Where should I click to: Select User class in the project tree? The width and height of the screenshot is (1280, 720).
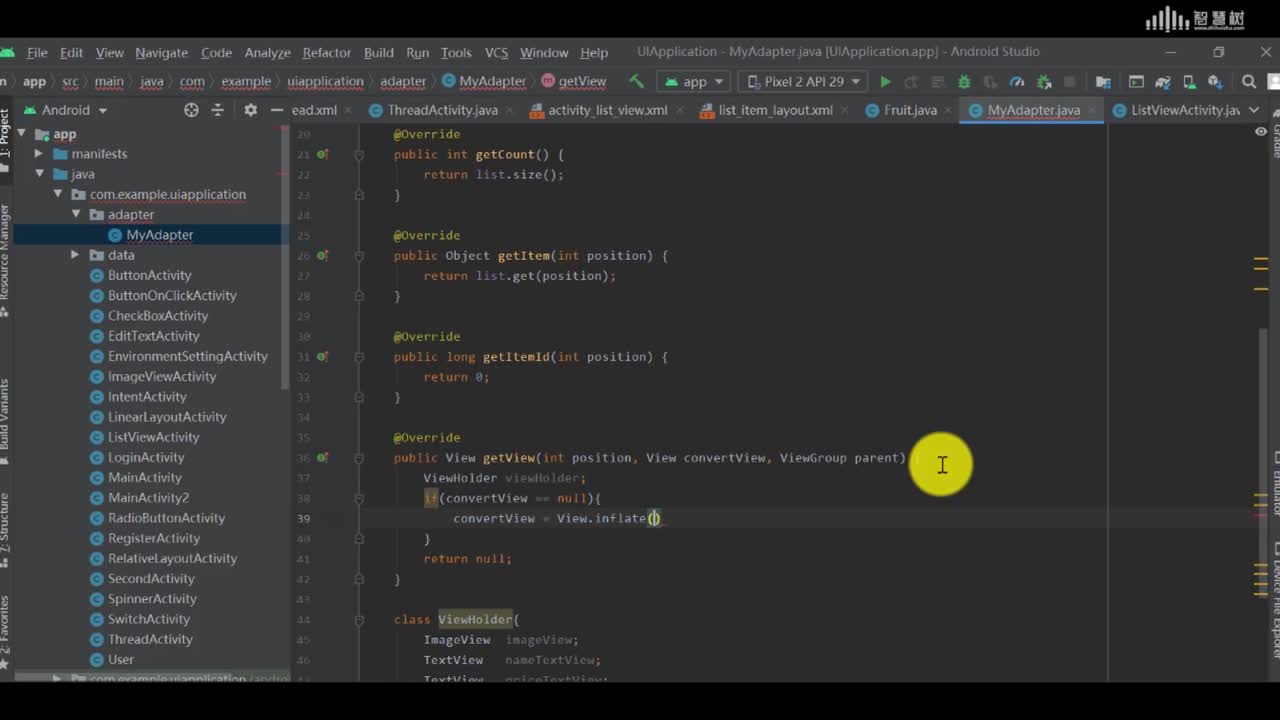120,659
